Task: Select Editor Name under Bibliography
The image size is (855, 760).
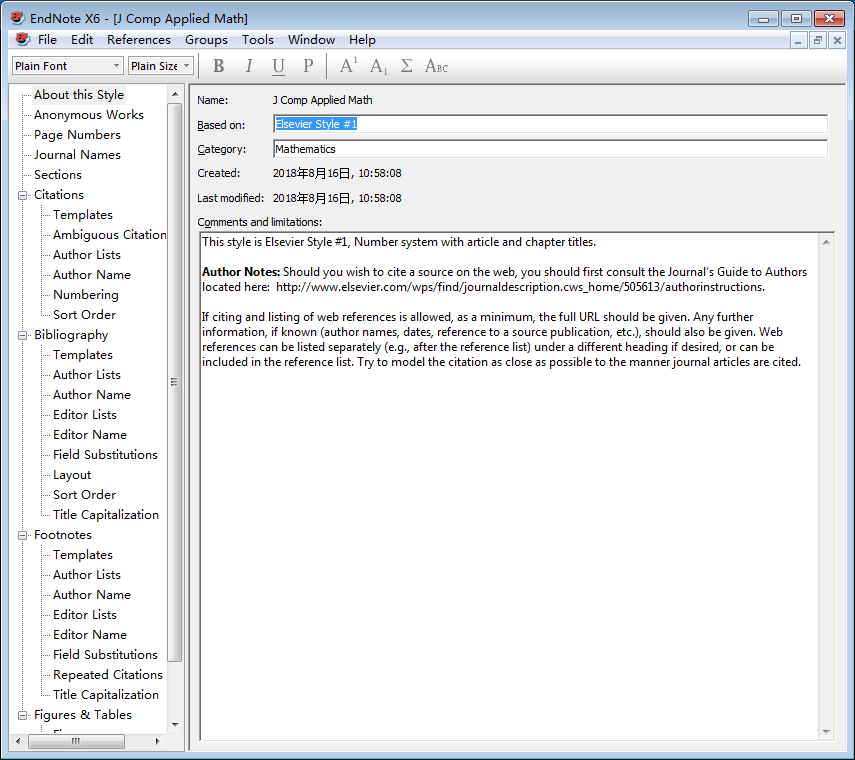Action: click(x=90, y=435)
